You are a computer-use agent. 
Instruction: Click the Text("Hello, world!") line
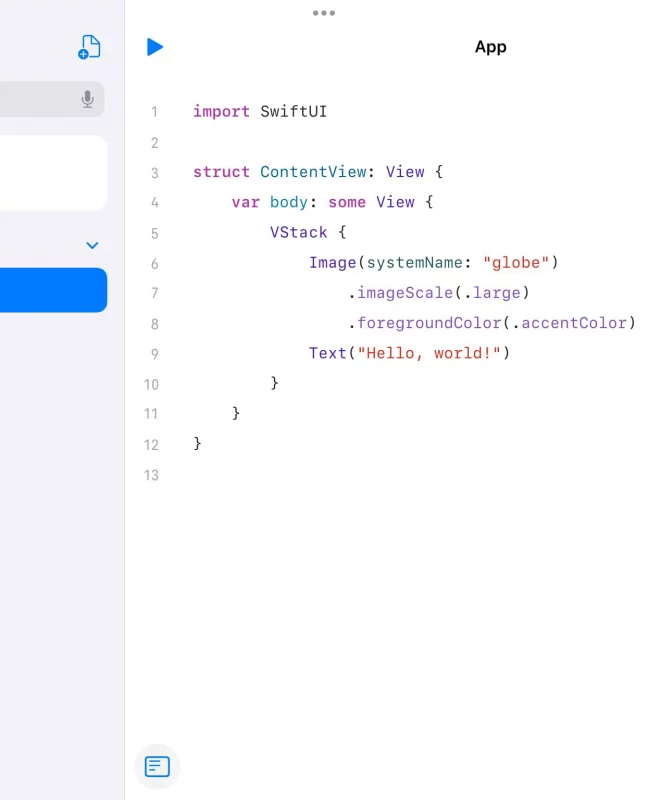tap(409, 353)
